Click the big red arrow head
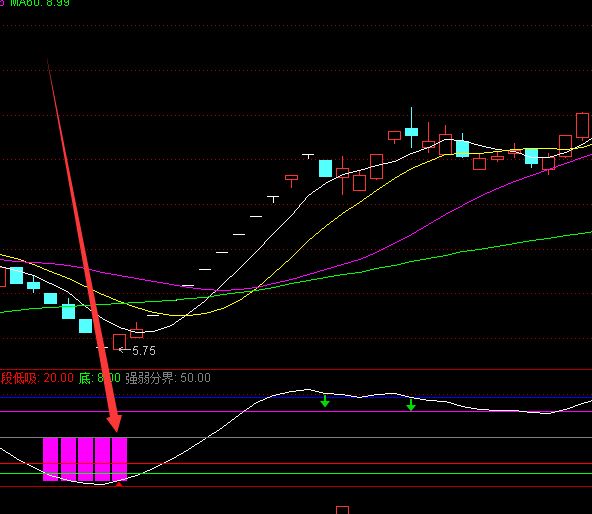This screenshot has width=592, height=514. click(114, 423)
